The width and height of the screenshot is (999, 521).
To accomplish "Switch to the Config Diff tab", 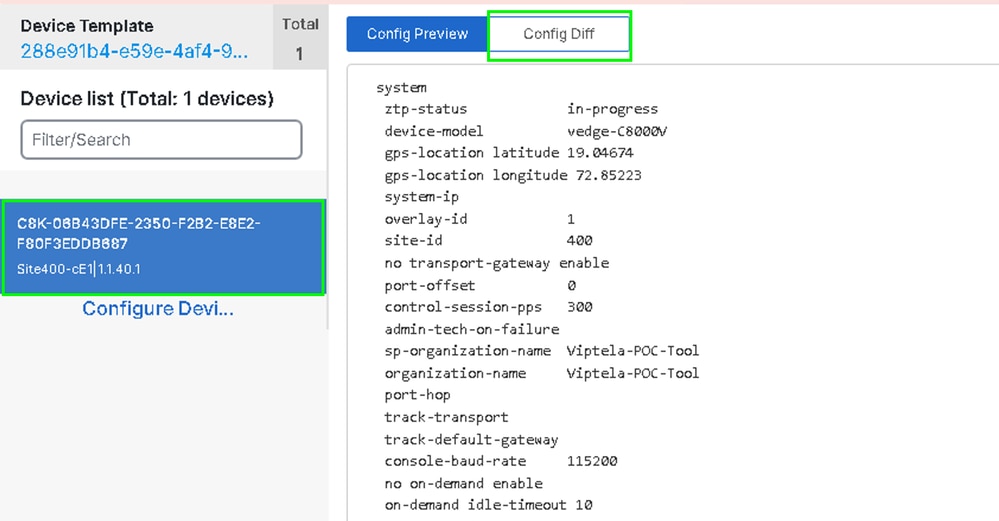I will coord(559,34).
